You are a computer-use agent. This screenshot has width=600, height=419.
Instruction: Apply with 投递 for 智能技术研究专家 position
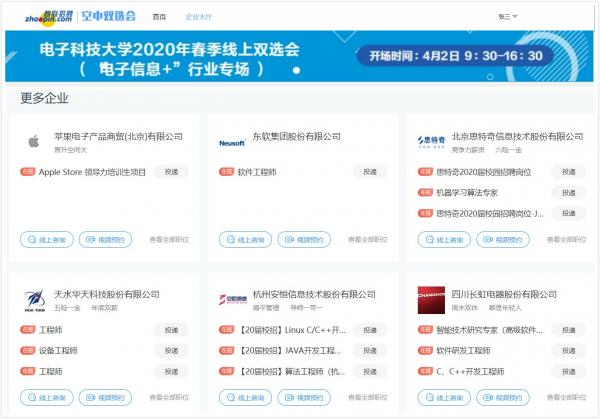567,330
